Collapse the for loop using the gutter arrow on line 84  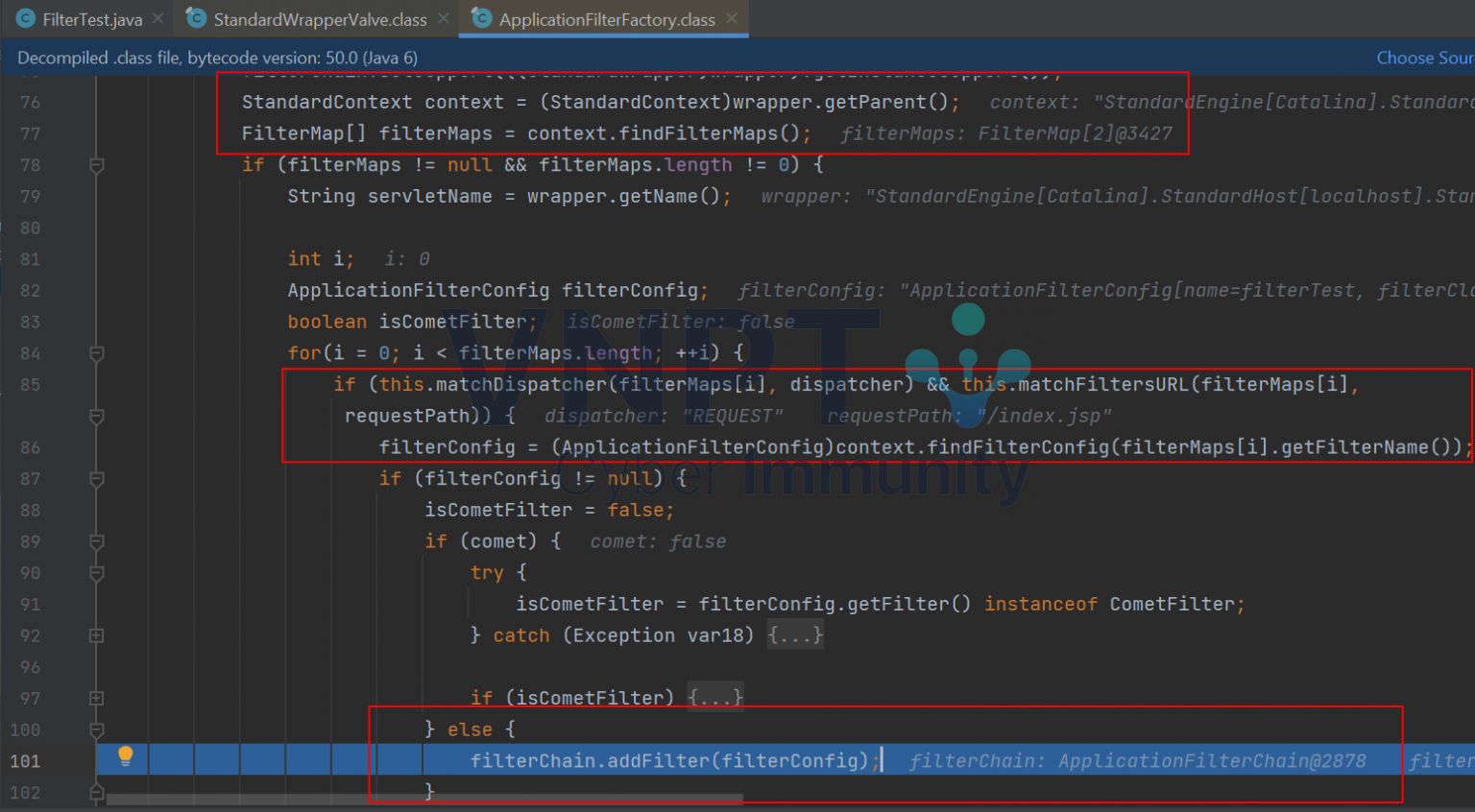click(95, 353)
